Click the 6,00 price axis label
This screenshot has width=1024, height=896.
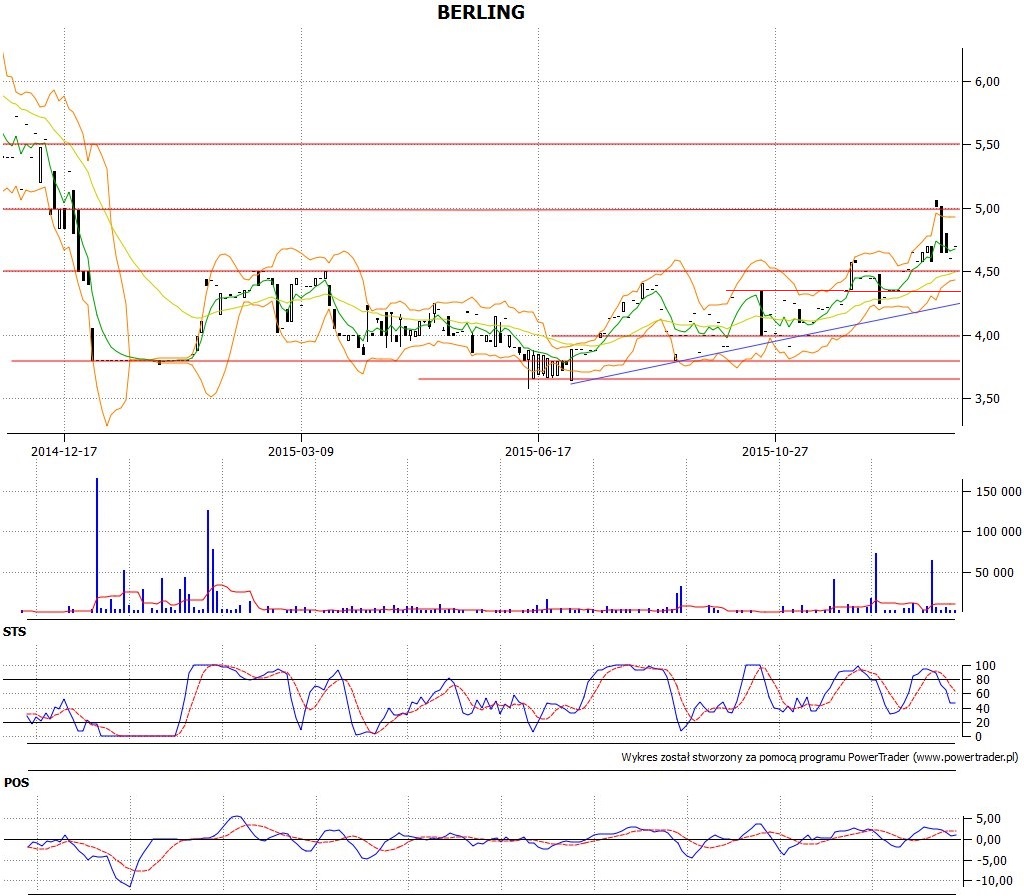987,82
